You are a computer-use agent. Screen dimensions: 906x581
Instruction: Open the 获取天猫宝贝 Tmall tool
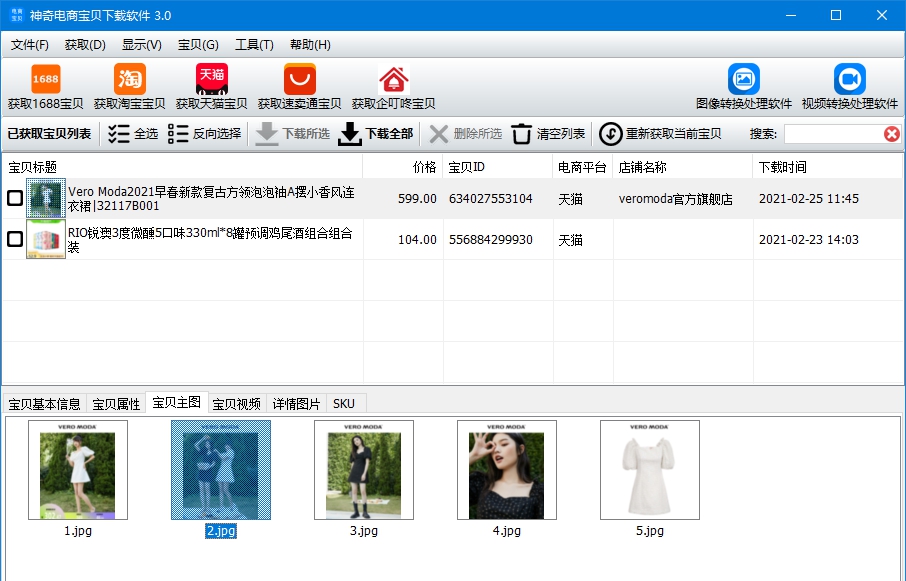pyautogui.click(x=211, y=80)
